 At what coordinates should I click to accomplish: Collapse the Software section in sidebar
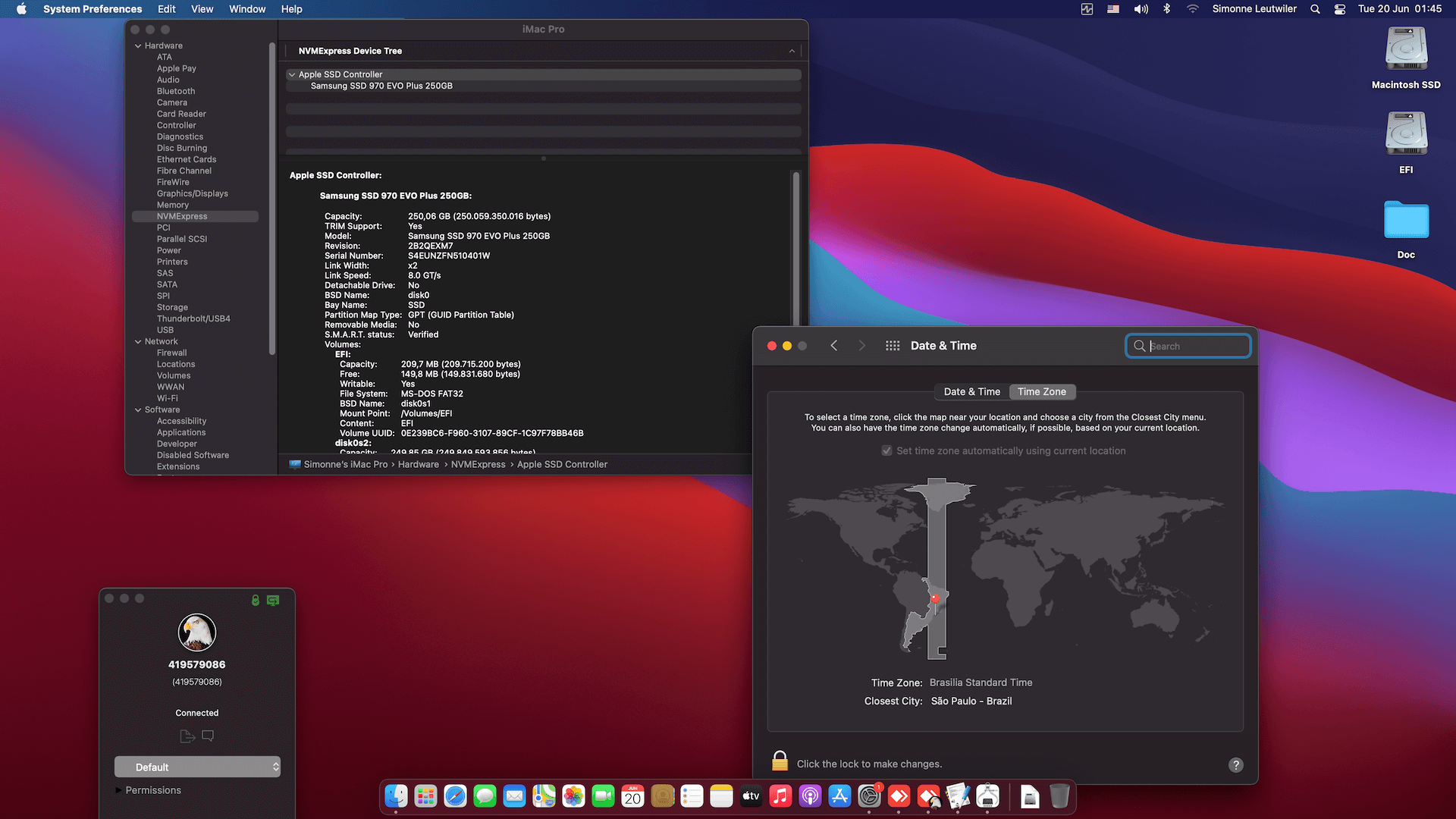click(138, 410)
